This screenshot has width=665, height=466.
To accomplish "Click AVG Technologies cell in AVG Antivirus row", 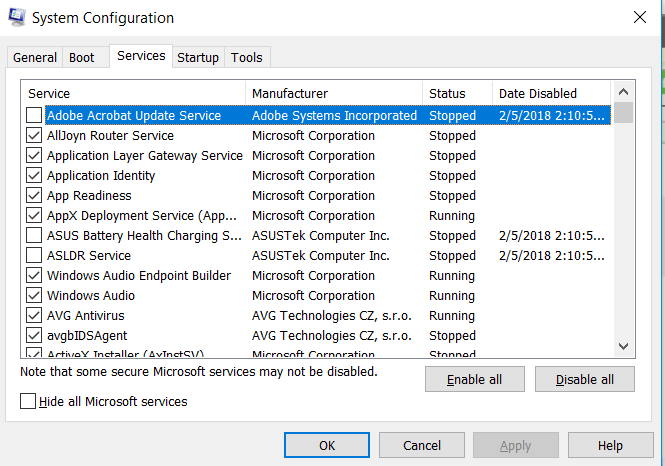I will point(332,315).
